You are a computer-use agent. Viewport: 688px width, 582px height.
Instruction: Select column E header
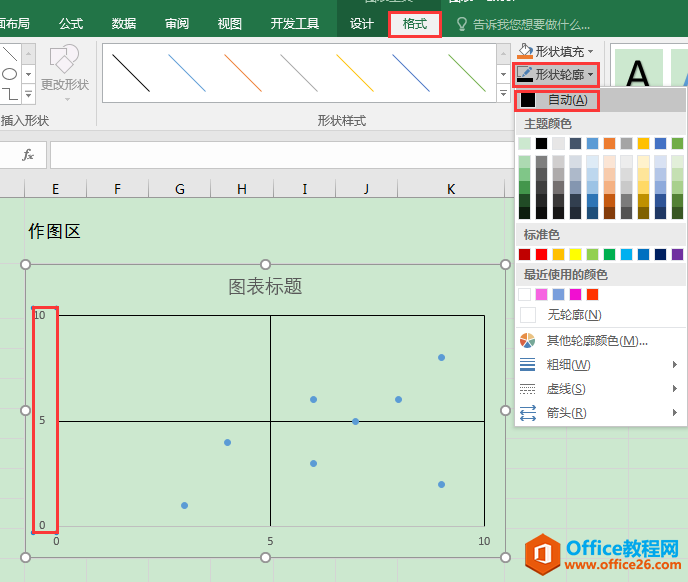pyautogui.click(x=55, y=189)
